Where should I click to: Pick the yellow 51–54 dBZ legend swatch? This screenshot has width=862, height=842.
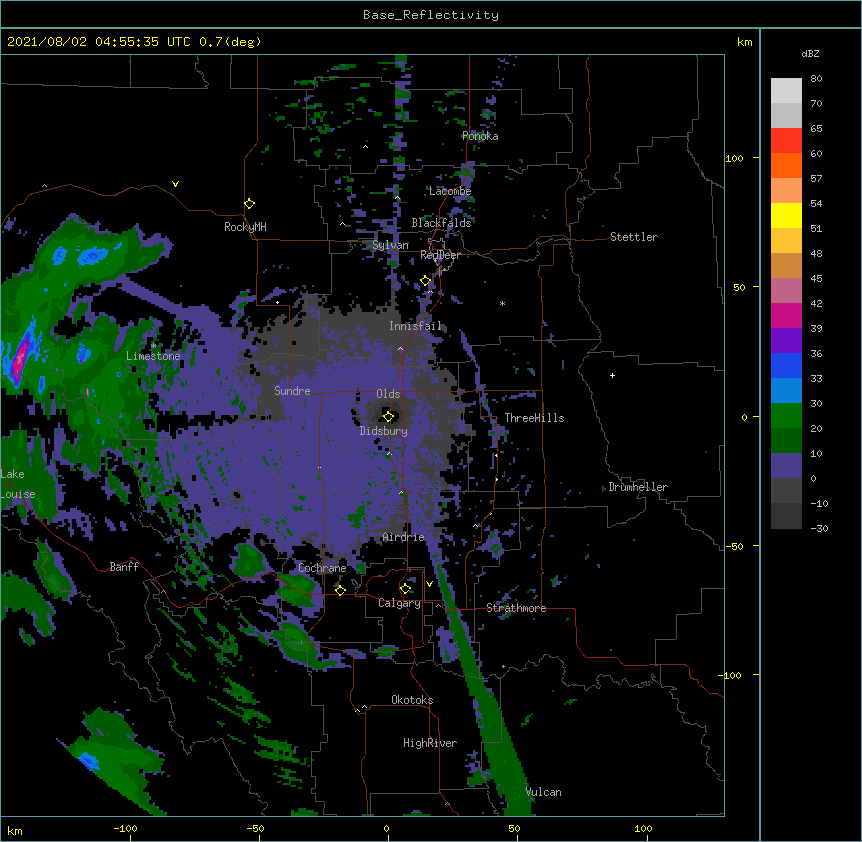pyautogui.click(x=786, y=215)
